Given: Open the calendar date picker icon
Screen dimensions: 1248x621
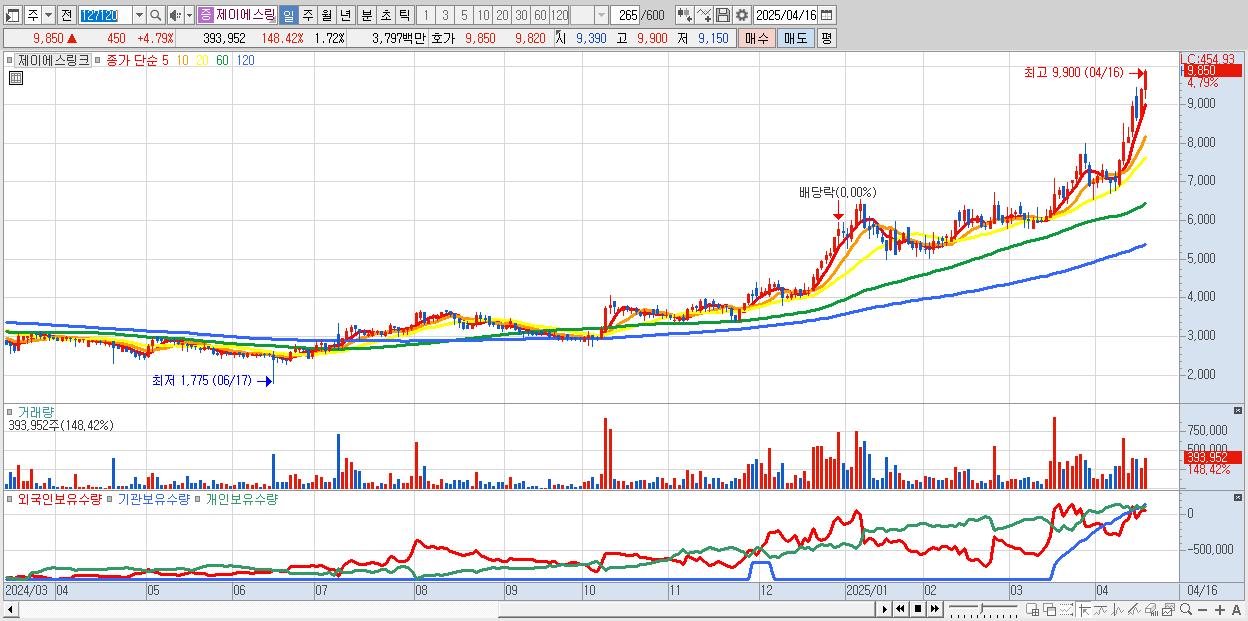Looking at the screenshot, I should click(826, 15).
